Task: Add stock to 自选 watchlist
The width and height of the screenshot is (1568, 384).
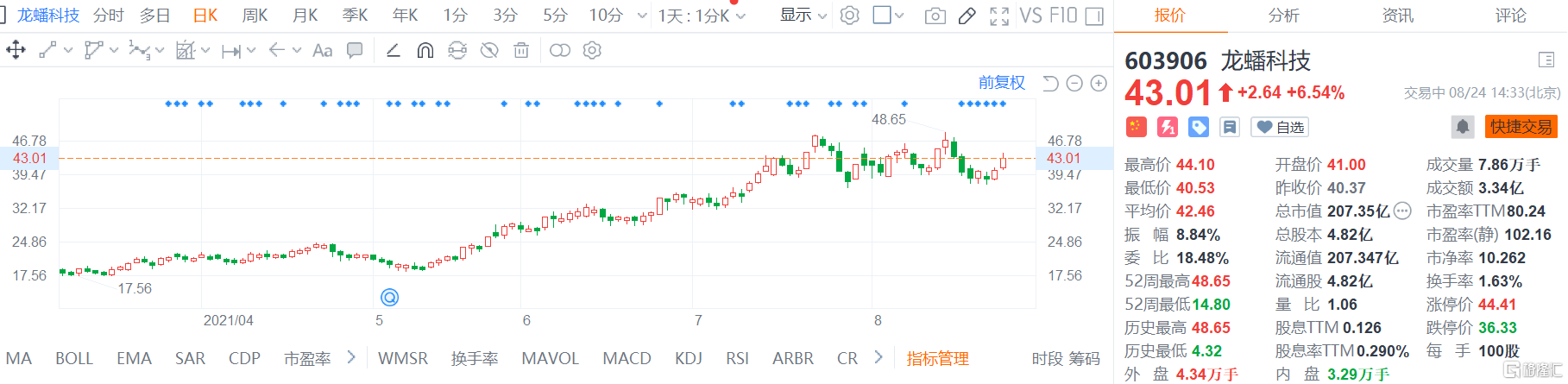Action: (1280, 127)
